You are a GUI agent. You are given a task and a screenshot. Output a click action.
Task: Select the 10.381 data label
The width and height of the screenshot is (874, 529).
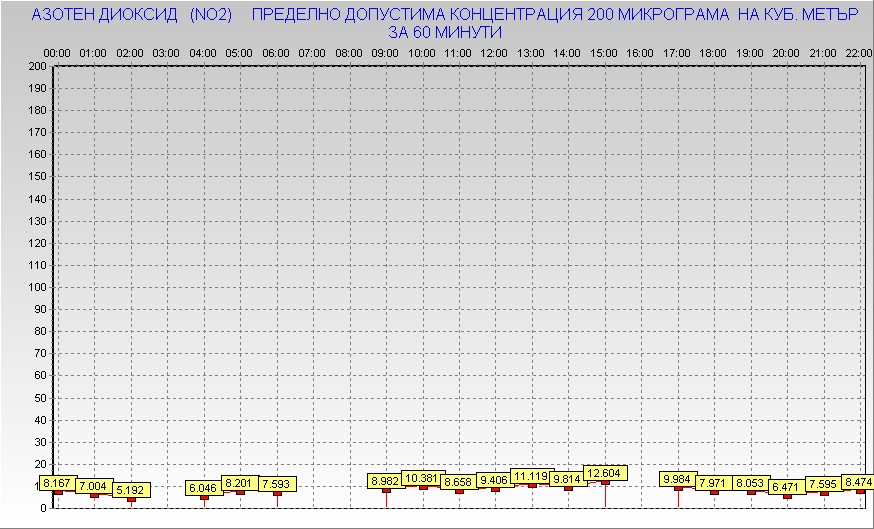tap(422, 478)
